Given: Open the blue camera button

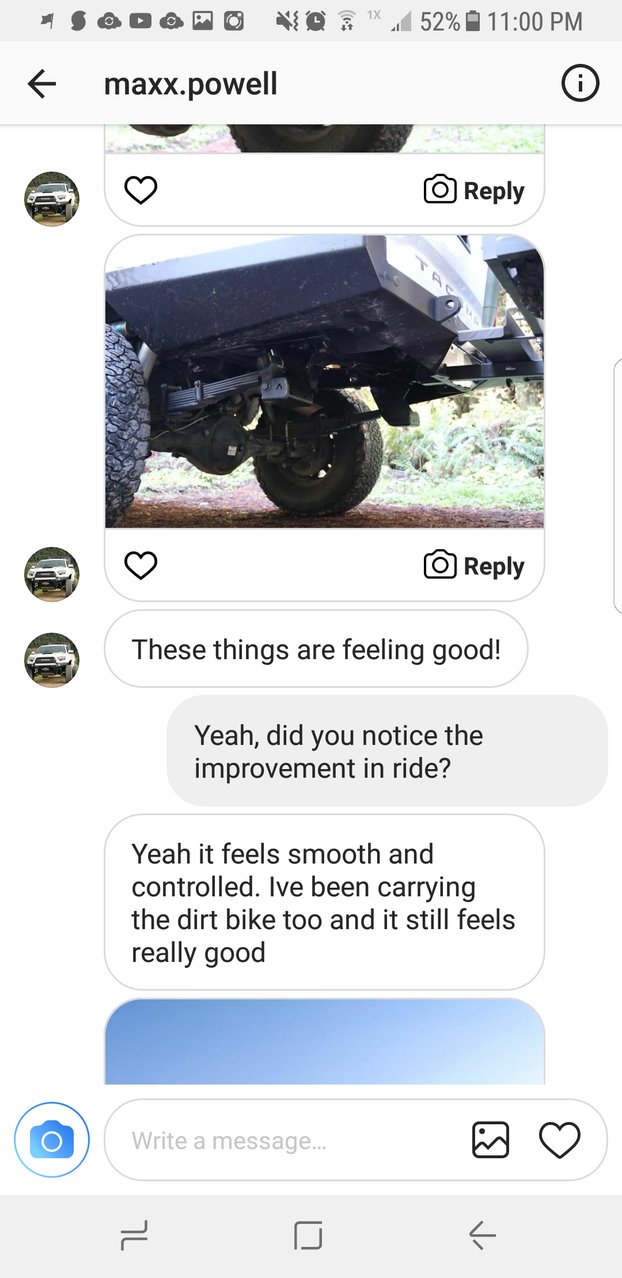Looking at the screenshot, I should point(52,1140).
